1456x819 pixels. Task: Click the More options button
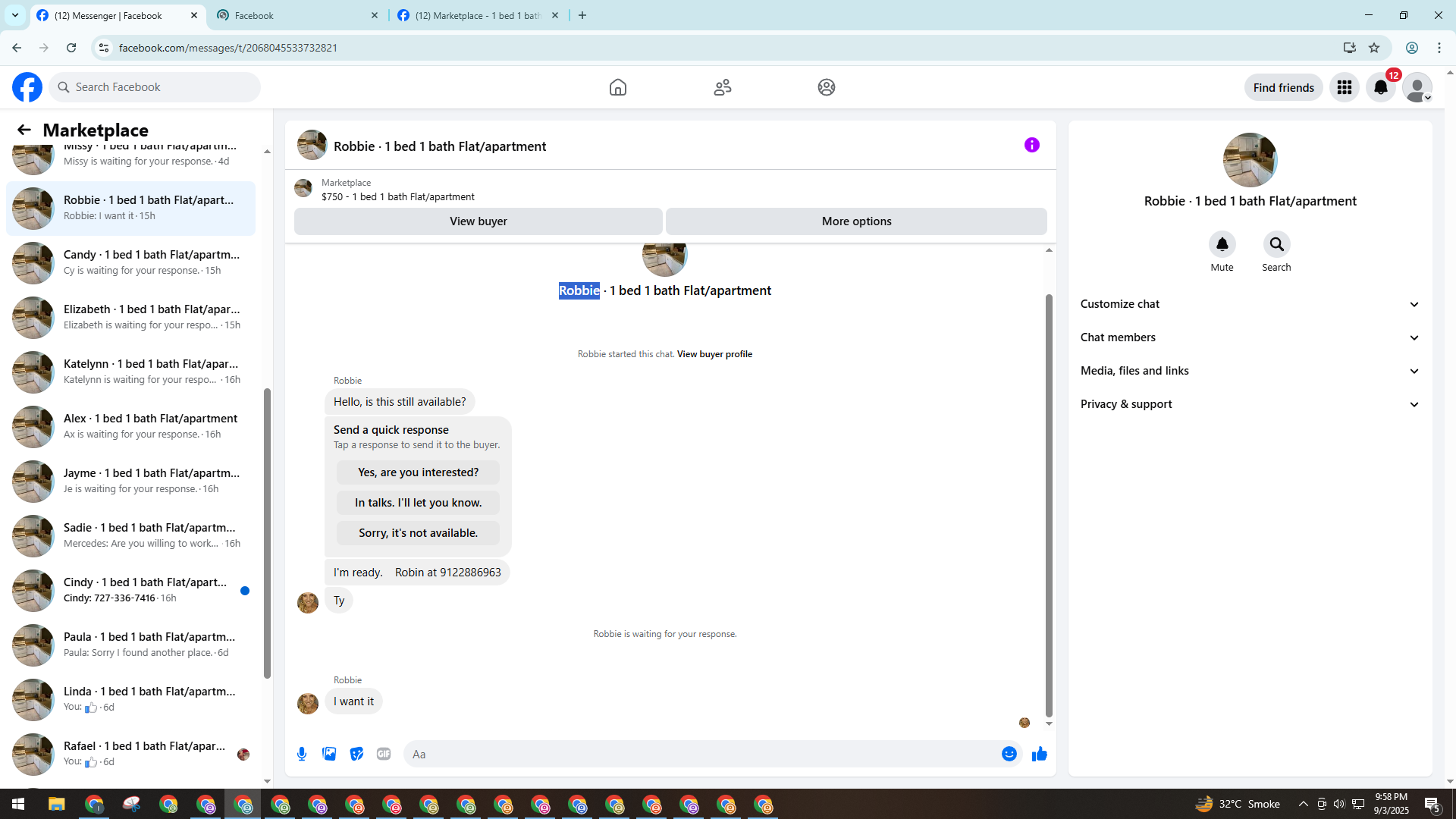(x=856, y=221)
